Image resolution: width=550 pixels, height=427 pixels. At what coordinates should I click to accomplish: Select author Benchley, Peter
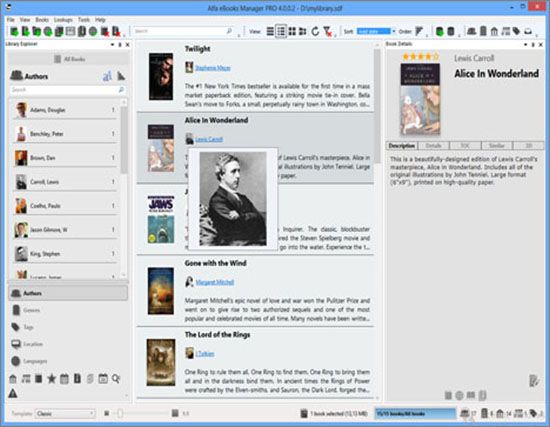point(66,134)
